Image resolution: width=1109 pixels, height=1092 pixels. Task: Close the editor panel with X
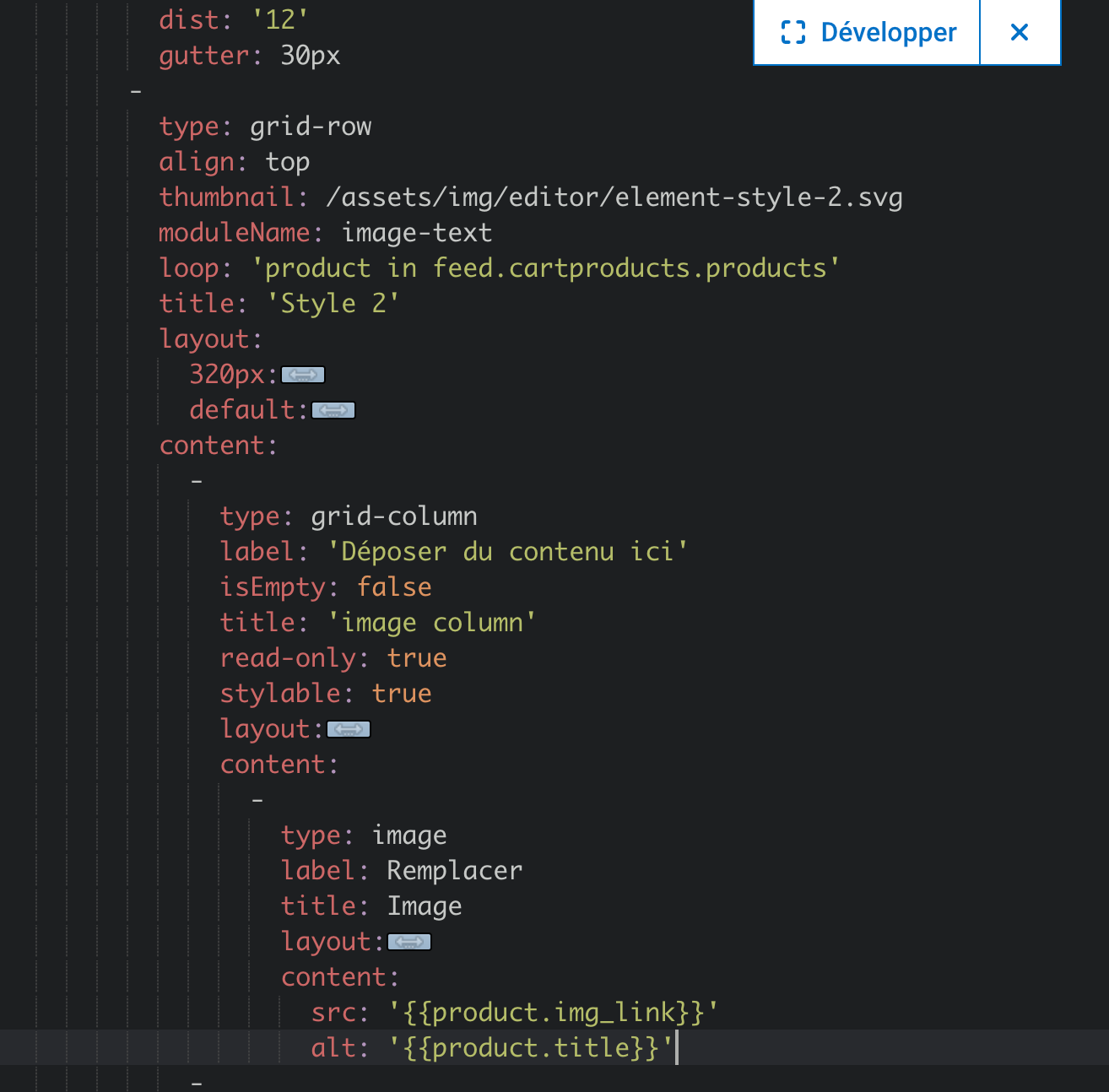point(1020,32)
